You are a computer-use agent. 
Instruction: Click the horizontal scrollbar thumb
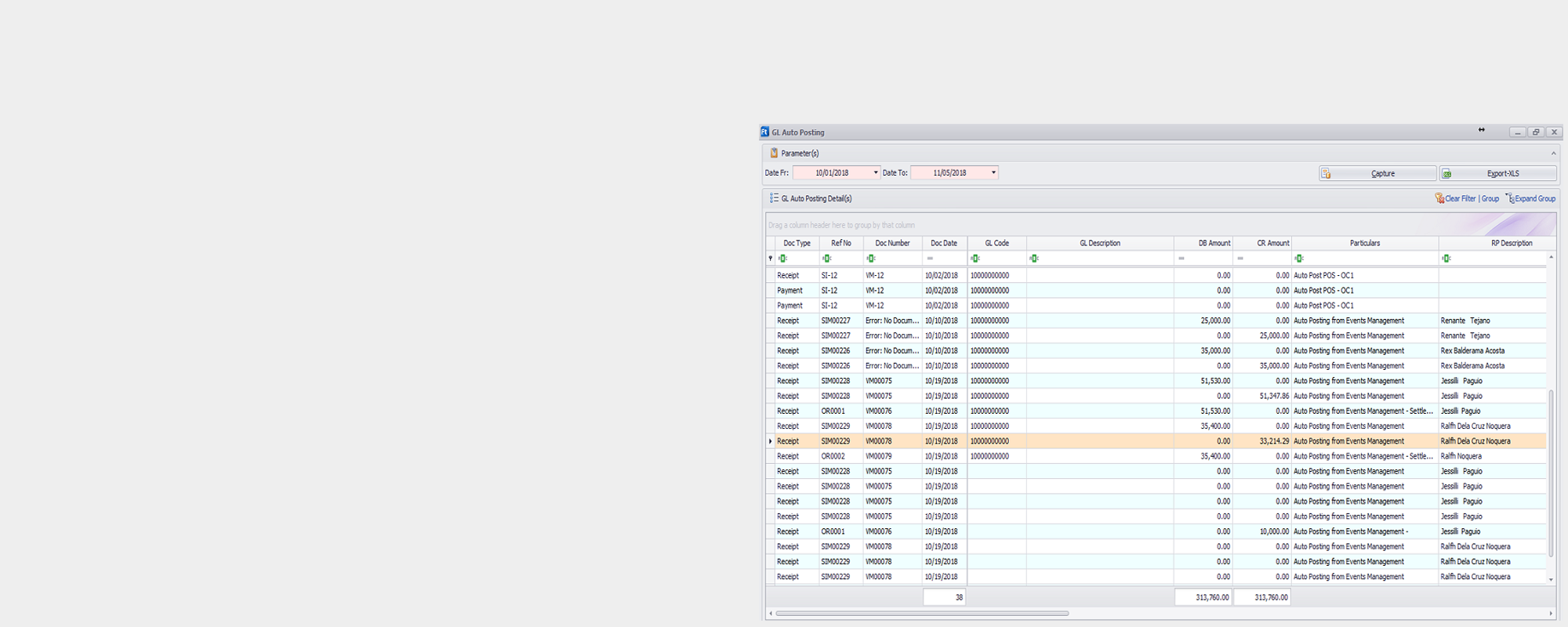tap(922, 613)
